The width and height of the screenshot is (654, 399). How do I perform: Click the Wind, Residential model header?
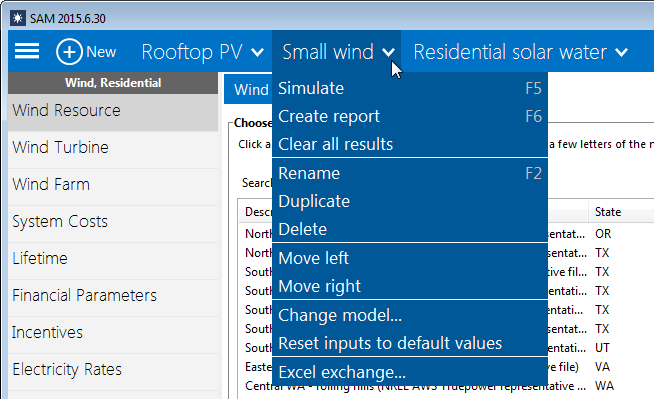point(113,83)
